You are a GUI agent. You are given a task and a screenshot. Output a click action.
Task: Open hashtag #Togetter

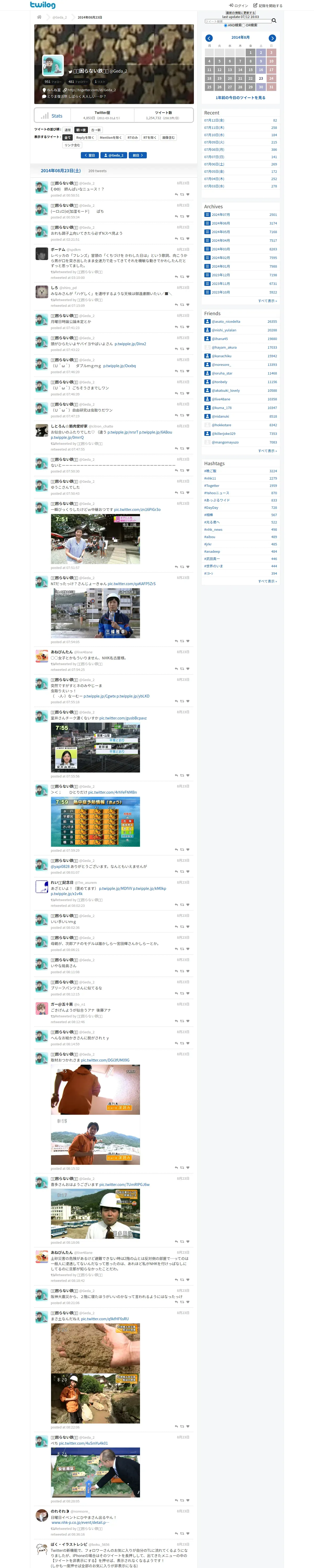(212, 486)
